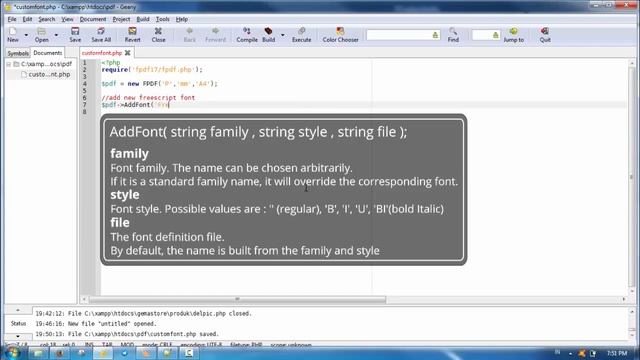The height and width of the screenshot is (360, 640).
Task: Click the message panel tabs up arrow
Action: (18, 311)
